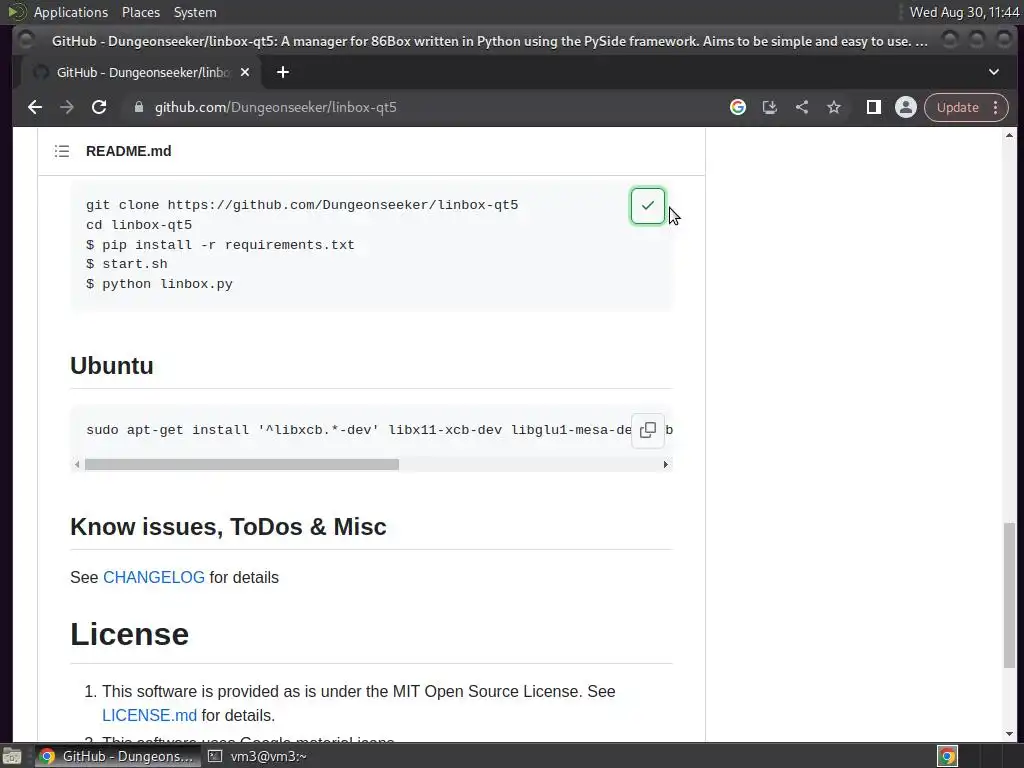Open the README outline list icon
This screenshot has width=1024, height=768.
click(62, 151)
